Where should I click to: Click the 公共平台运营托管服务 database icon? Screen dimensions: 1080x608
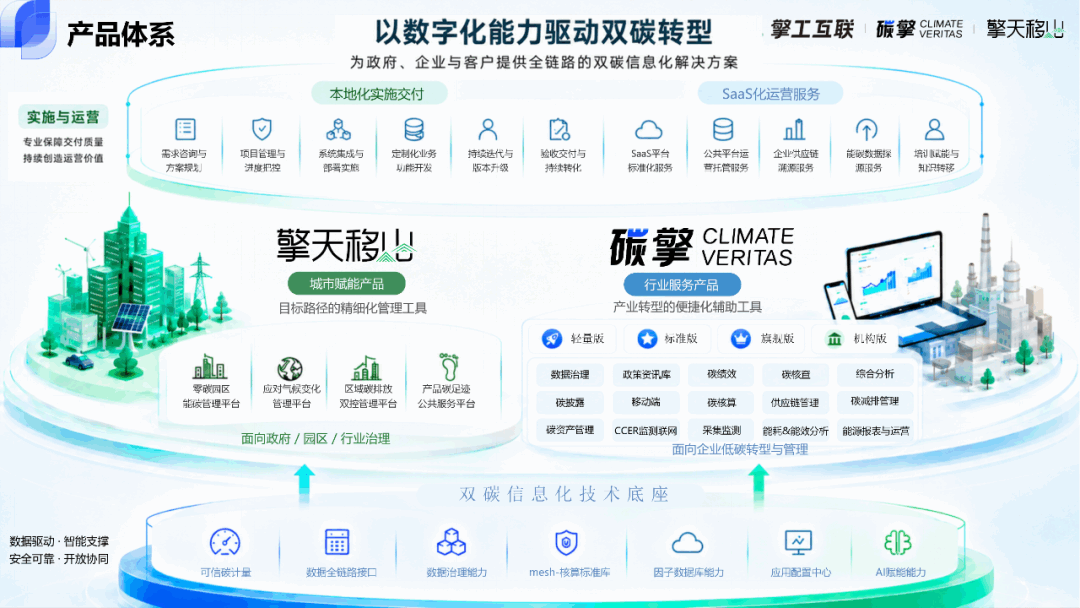723,129
